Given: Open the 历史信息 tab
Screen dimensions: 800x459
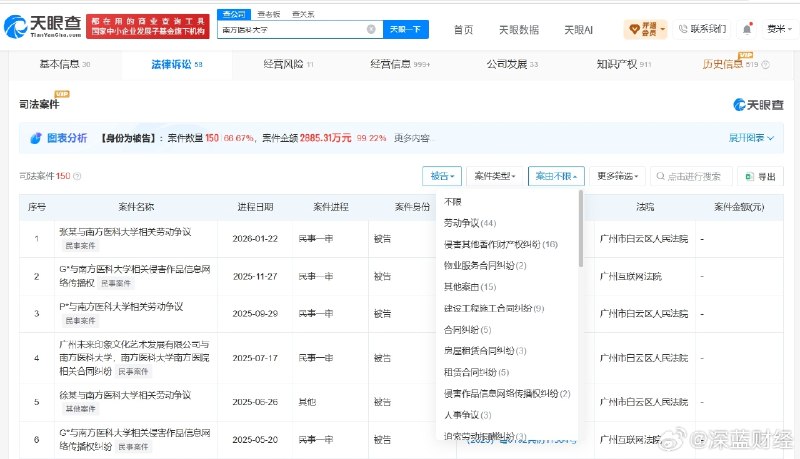Looking at the screenshot, I should coord(730,64).
